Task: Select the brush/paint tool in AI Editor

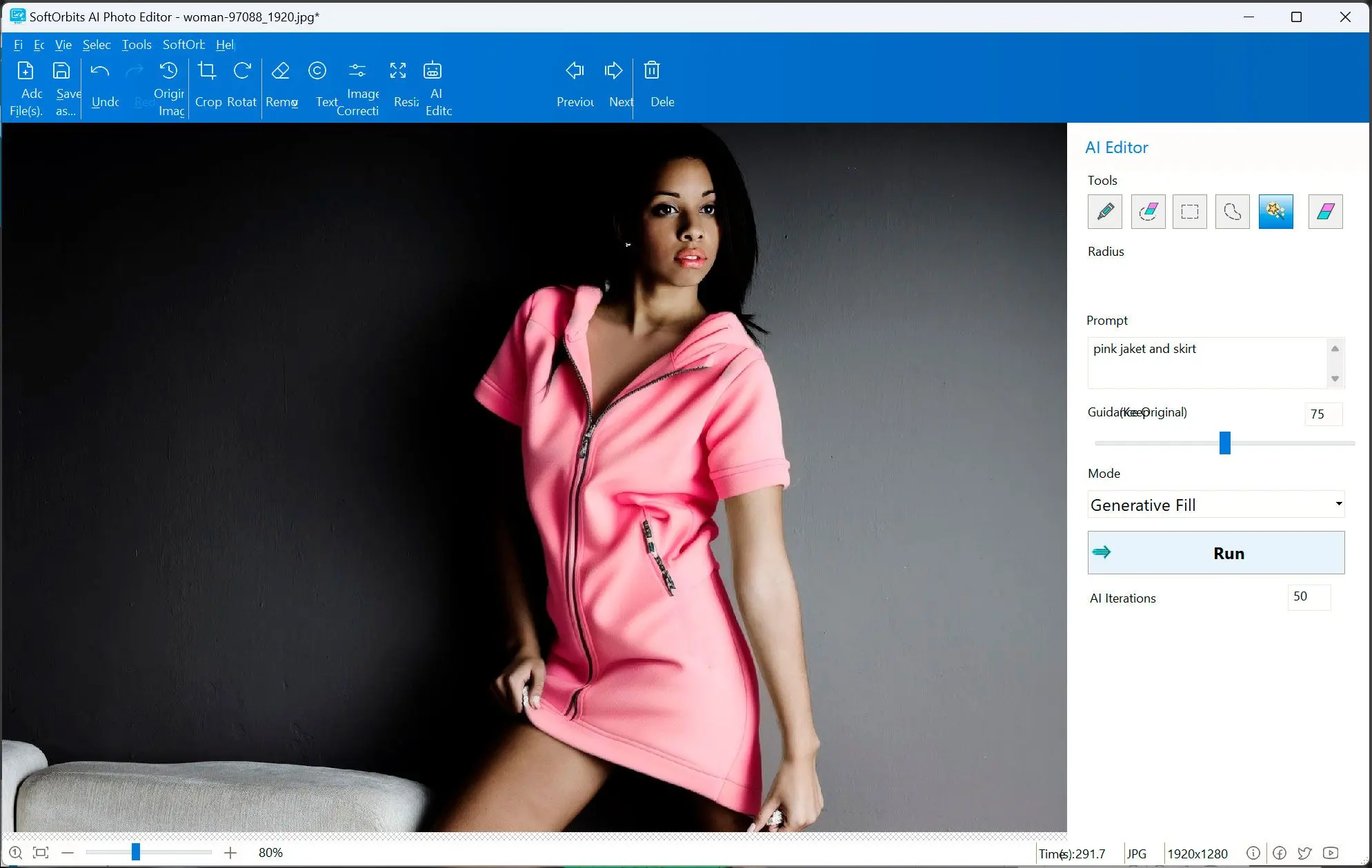Action: tap(1105, 211)
